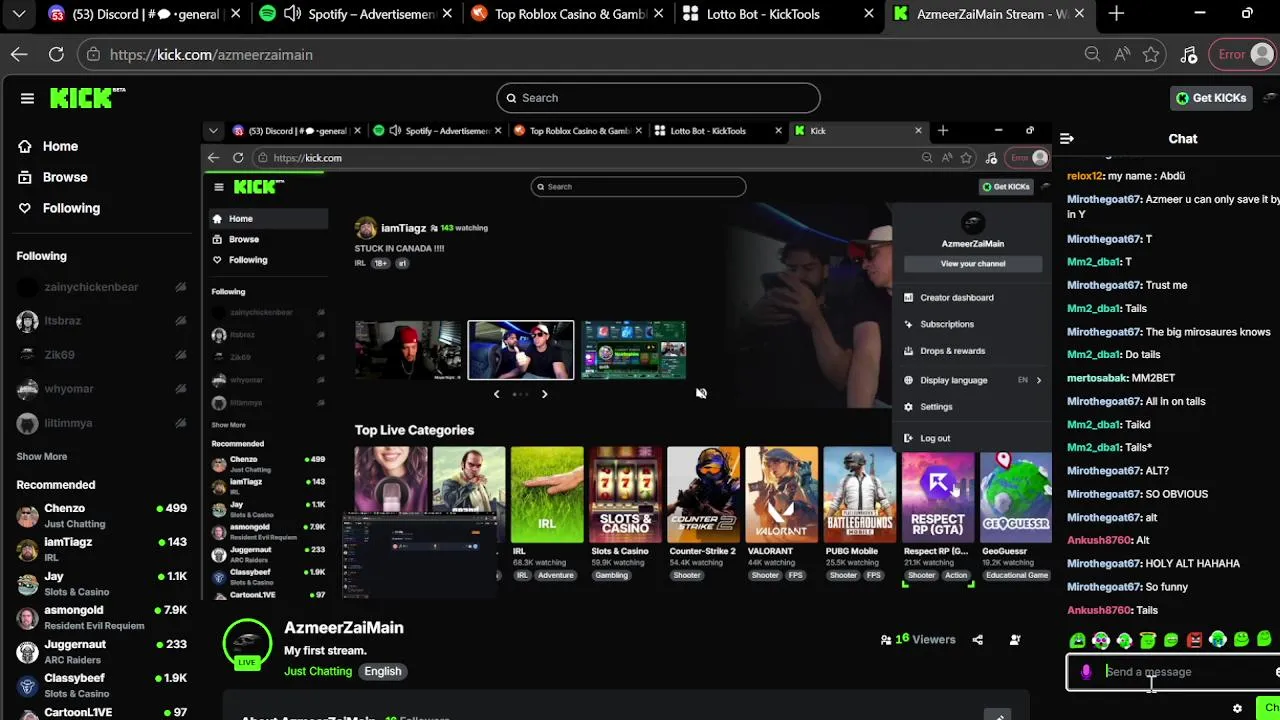Pick the red angry emote above the message box
The image size is (1280, 720).
click(x=1194, y=640)
